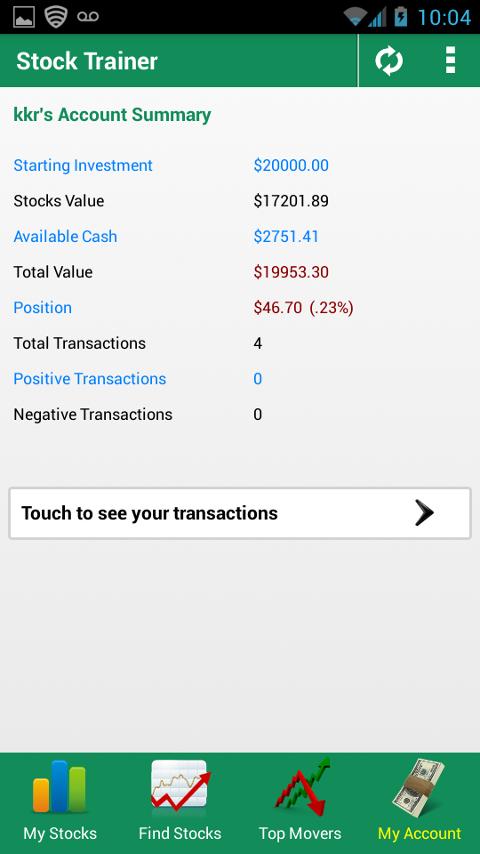Tap the voicemail status icon
The height and width of the screenshot is (854, 480).
pos(88,16)
